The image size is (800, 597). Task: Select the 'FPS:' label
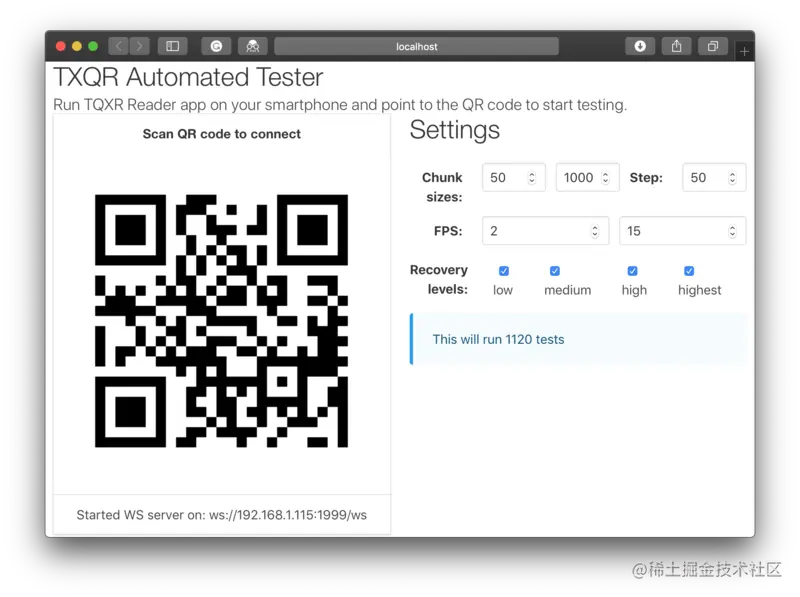coord(448,231)
